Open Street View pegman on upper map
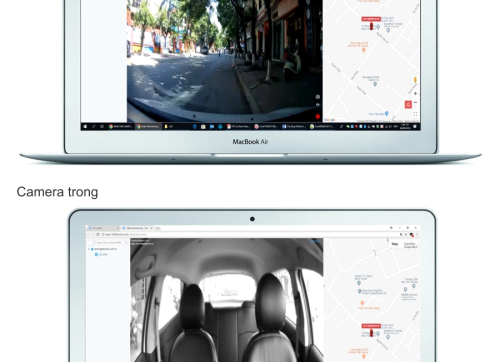 [x=415, y=80]
